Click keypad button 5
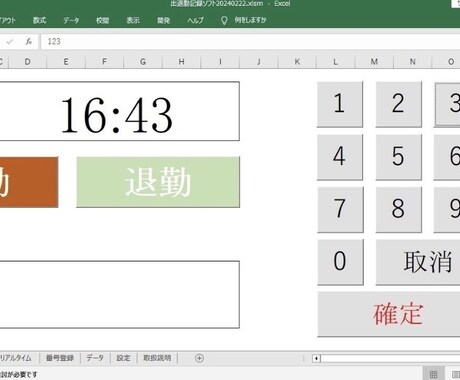Image resolution: width=460 pixels, height=380 pixels. [398, 157]
